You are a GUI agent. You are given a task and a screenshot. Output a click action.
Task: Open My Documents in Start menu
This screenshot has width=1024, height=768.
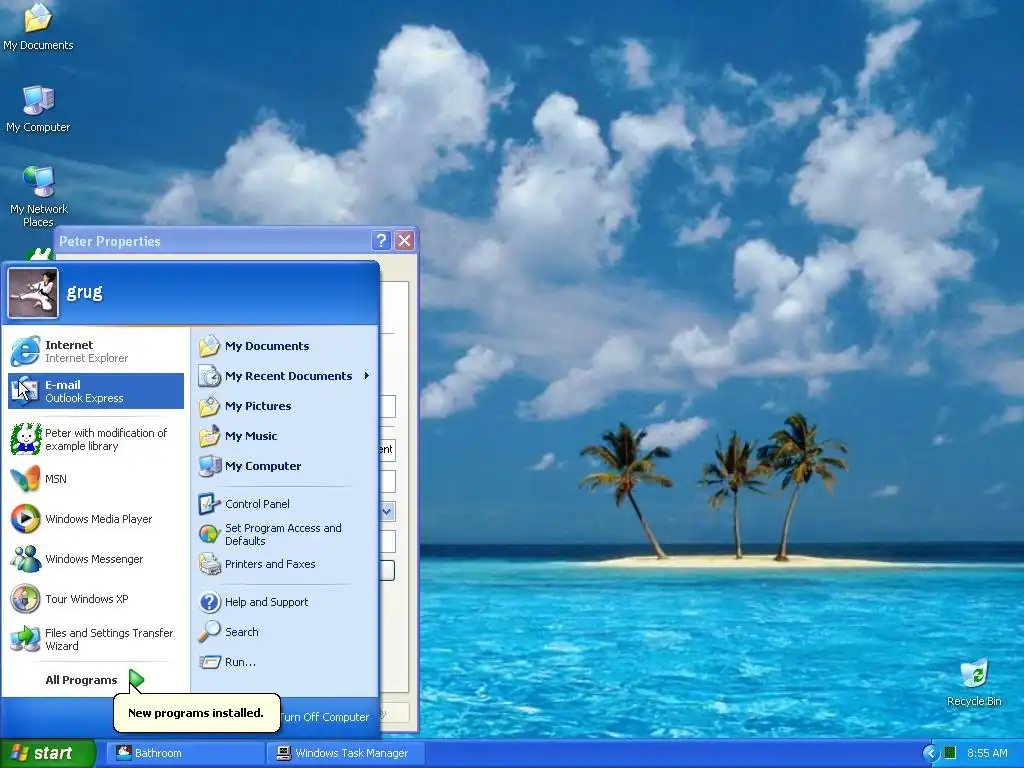click(285, 346)
